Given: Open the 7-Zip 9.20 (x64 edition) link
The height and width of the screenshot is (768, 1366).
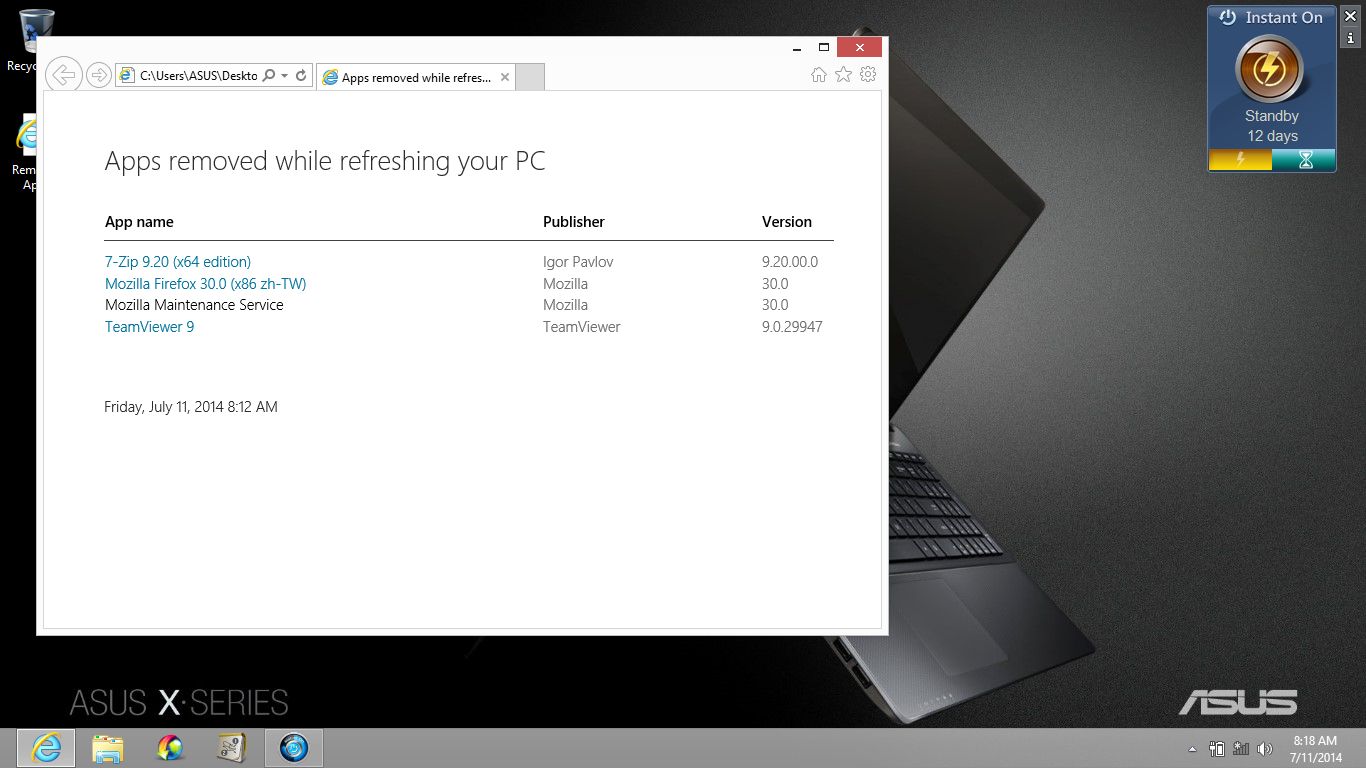Looking at the screenshot, I should point(178,262).
